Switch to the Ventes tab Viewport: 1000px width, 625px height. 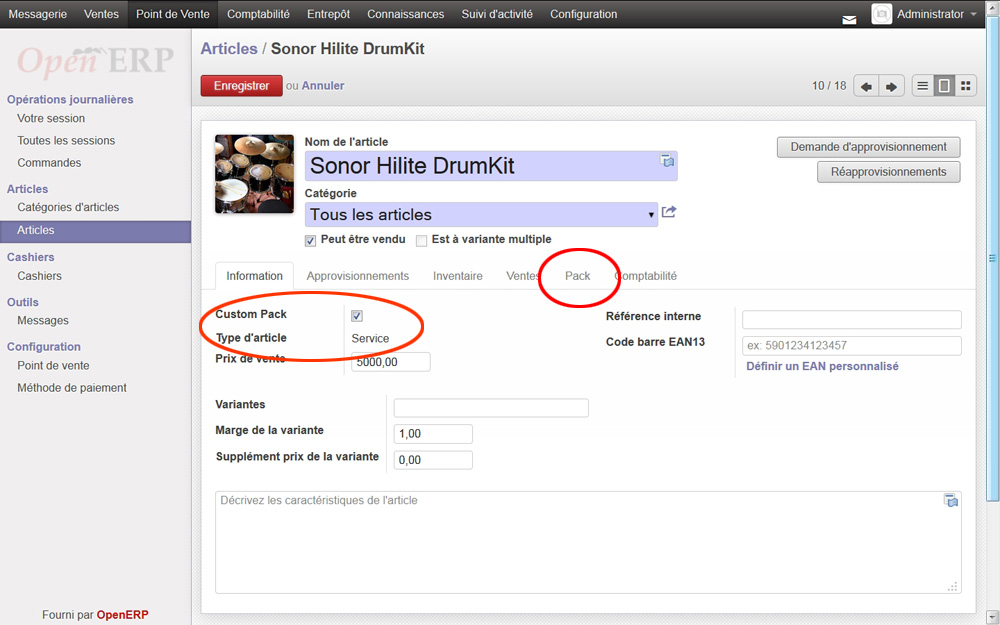pos(523,276)
